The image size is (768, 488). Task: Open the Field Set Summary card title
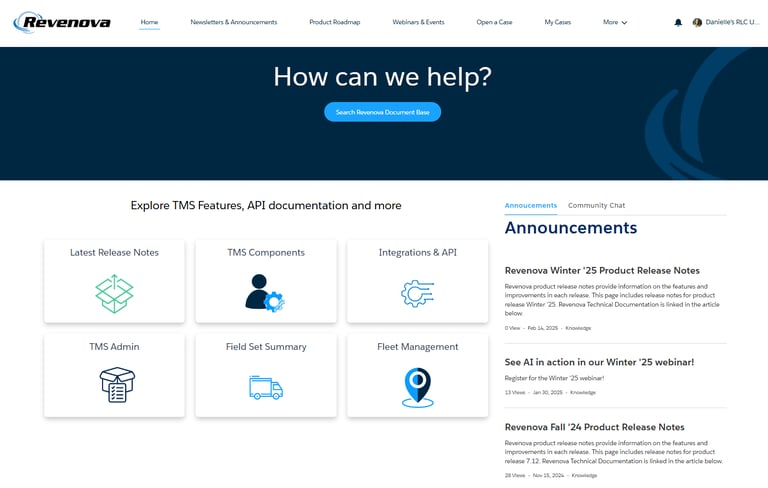click(266, 347)
